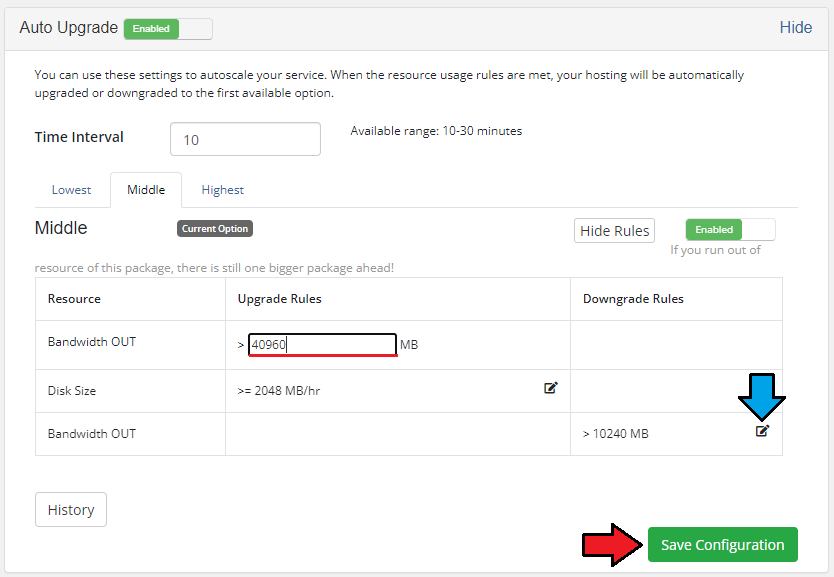Edit the Disk Size upgrade rule
The height and width of the screenshot is (577, 834).
pos(551,388)
